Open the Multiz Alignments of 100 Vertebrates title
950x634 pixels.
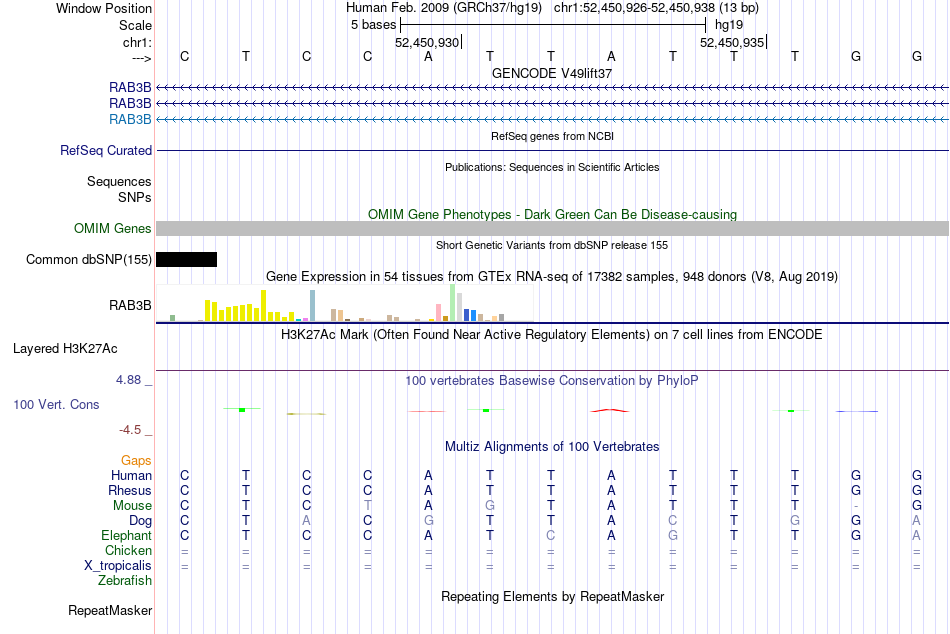pyautogui.click(x=552, y=447)
